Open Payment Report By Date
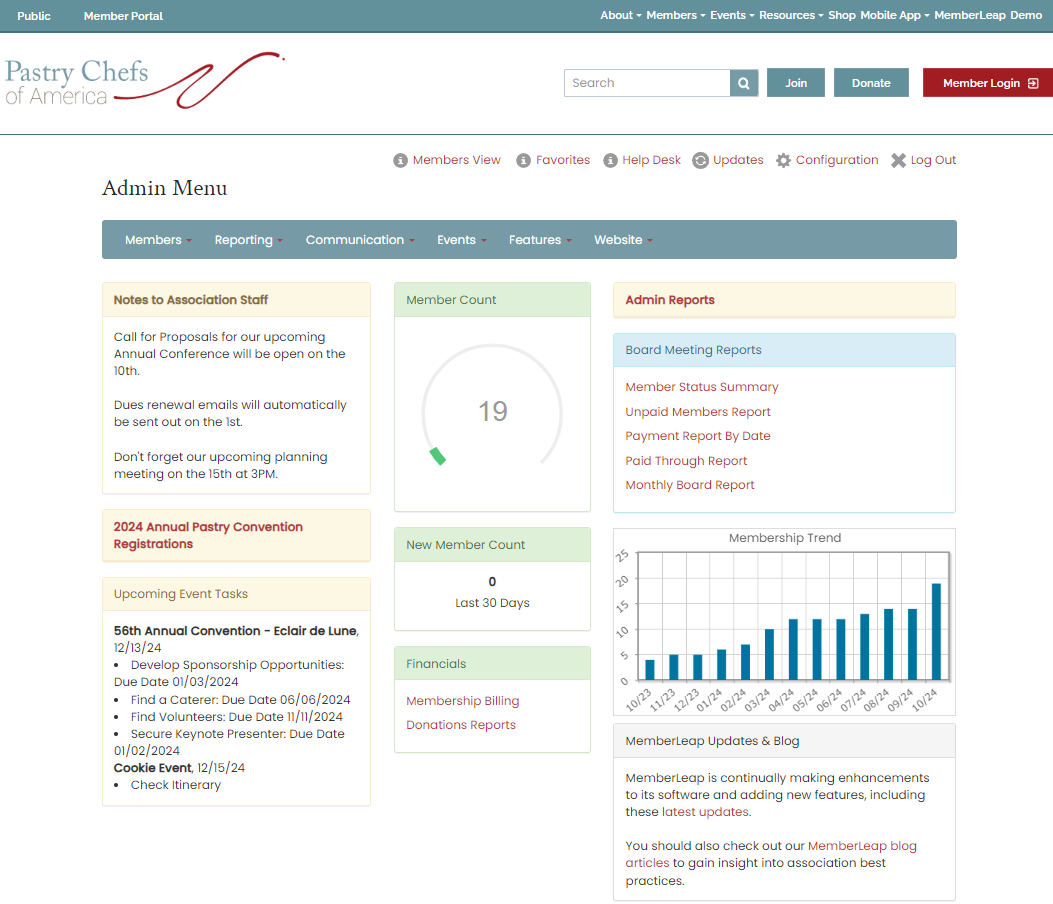The image size is (1053, 904). pos(698,436)
